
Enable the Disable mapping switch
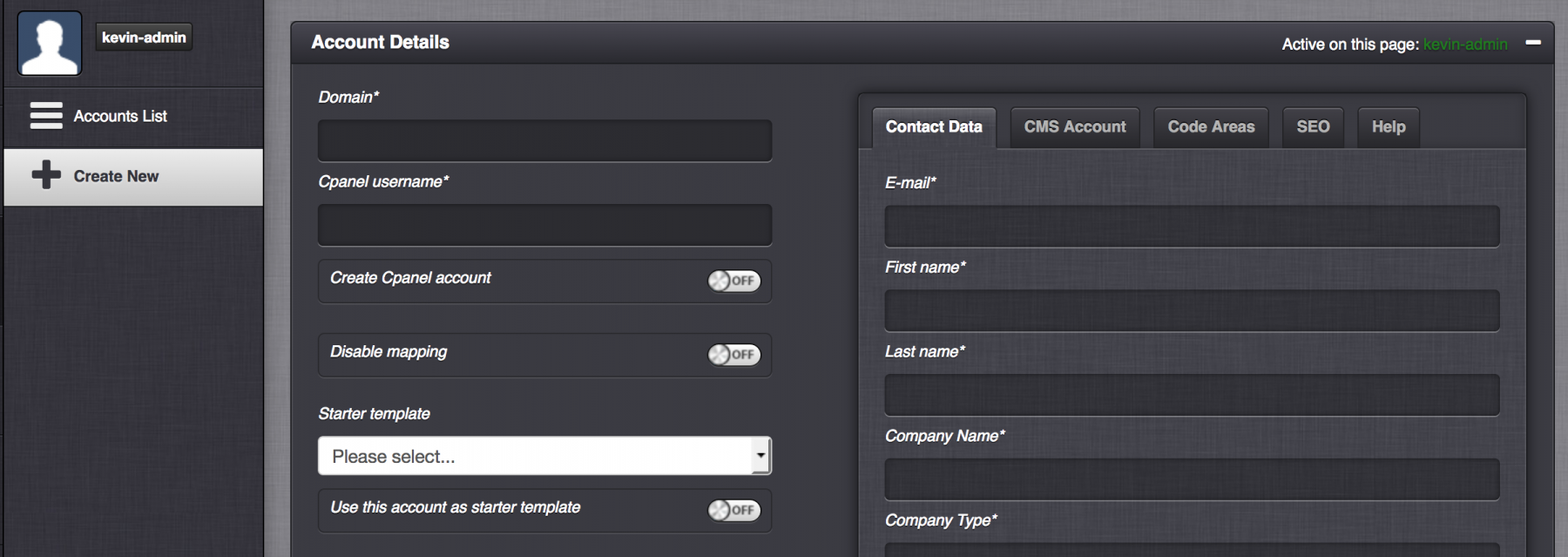733,355
